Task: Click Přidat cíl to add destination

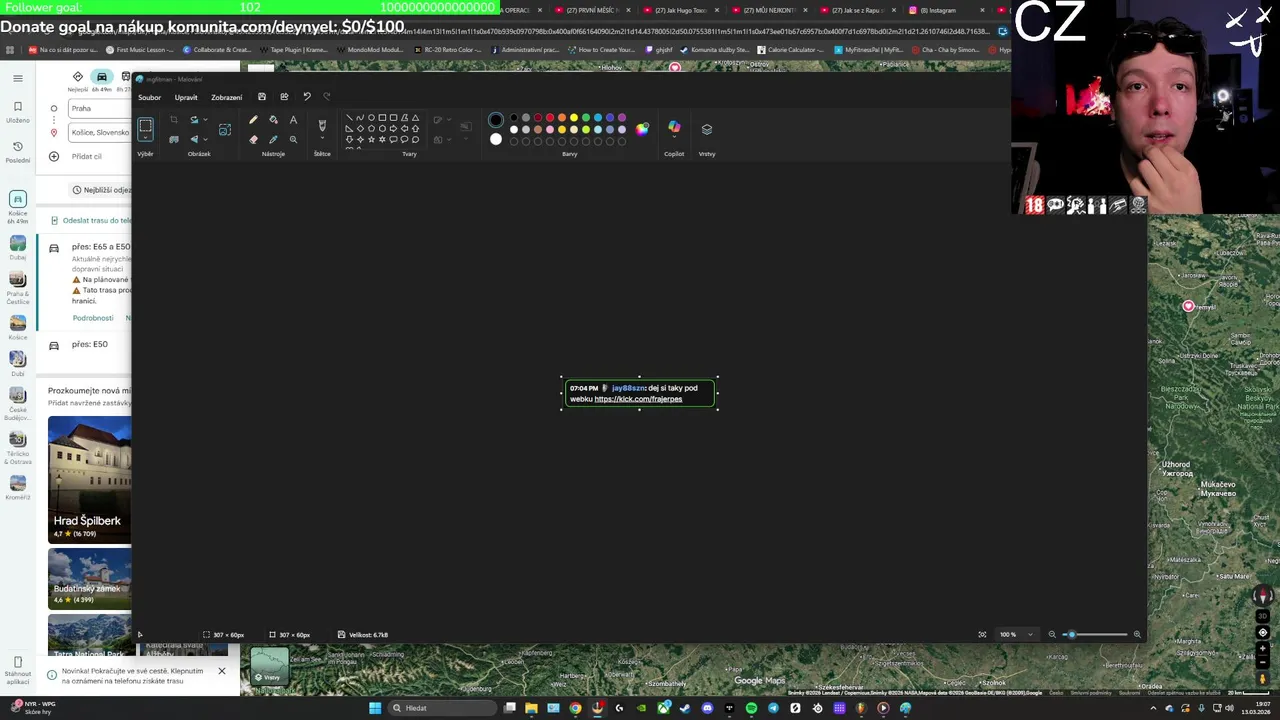Action: pyautogui.click(x=87, y=156)
